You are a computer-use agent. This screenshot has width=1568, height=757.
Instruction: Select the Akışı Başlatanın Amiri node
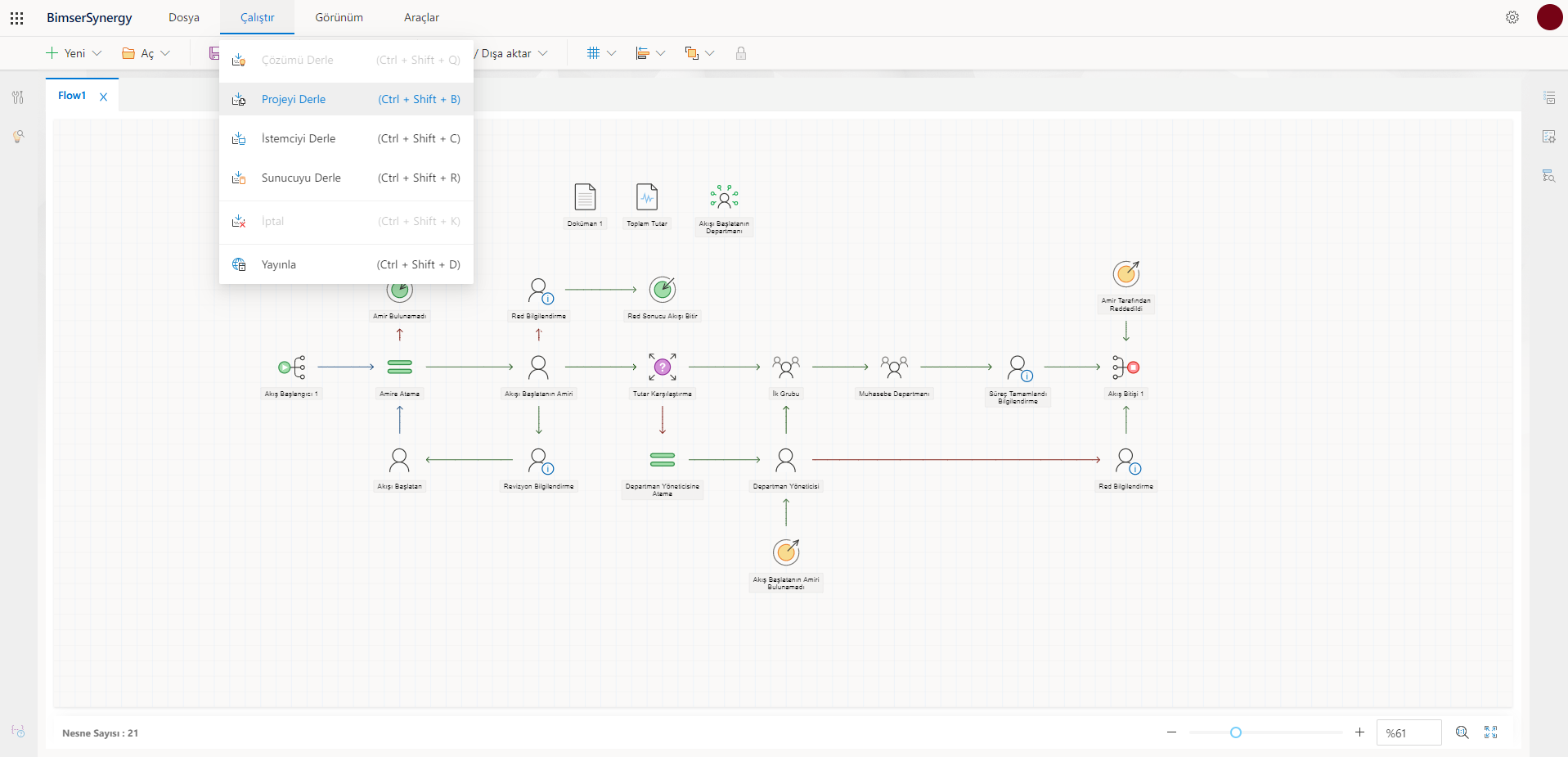(x=538, y=367)
